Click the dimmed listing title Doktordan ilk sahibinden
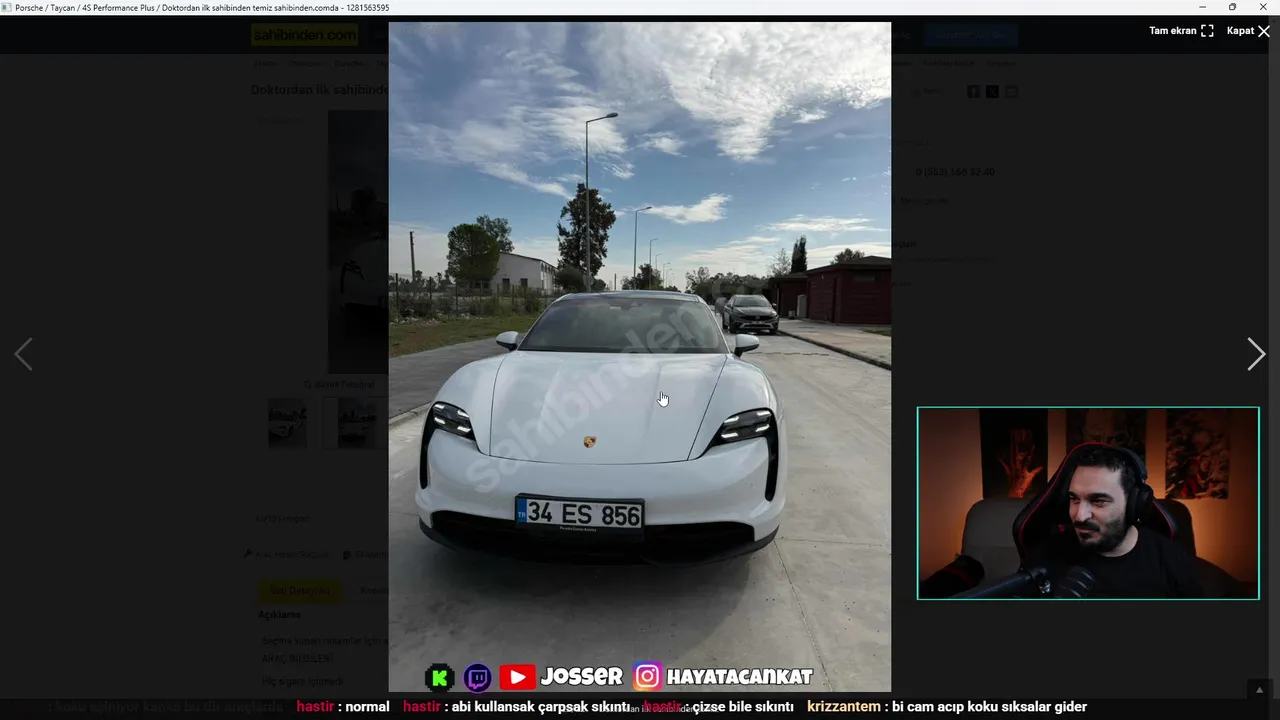 319,90
